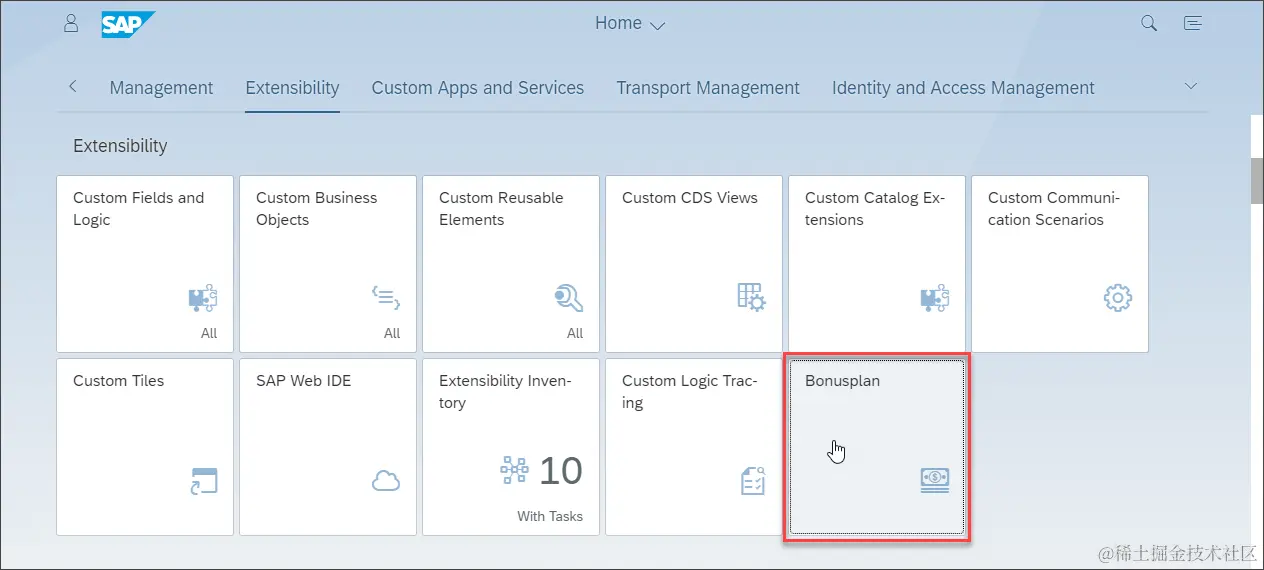Image resolution: width=1264 pixels, height=570 pixels.
Task: Expand the Home title dropdown
Action: 630,24
